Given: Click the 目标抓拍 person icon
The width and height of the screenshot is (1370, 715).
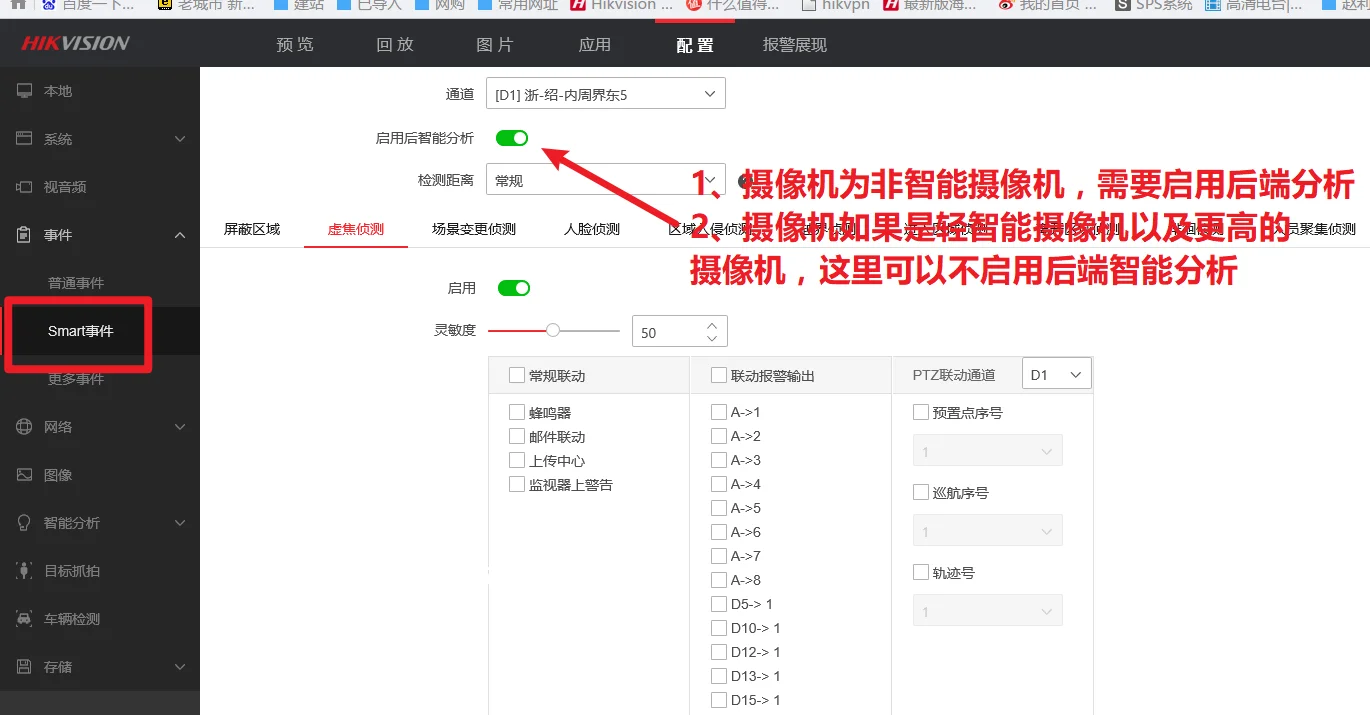Looking at the screenshot, I should coord(25,571).
